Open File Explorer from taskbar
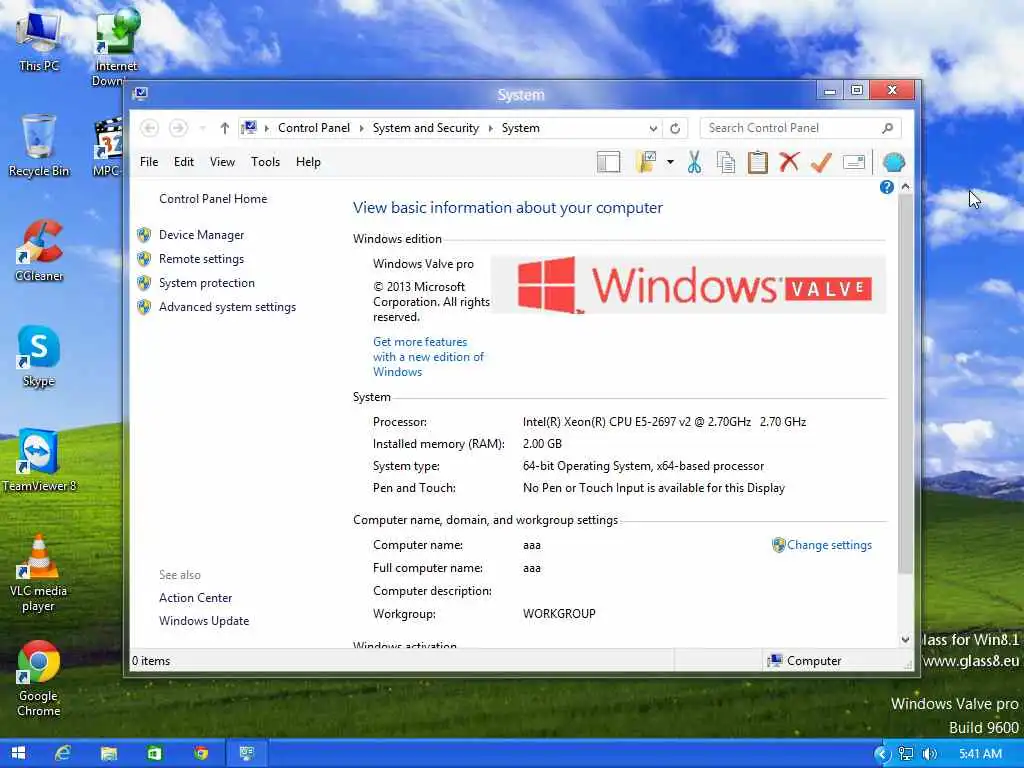Image resolution: width=1024 pixels, height=768 pixels. [108, 753]
